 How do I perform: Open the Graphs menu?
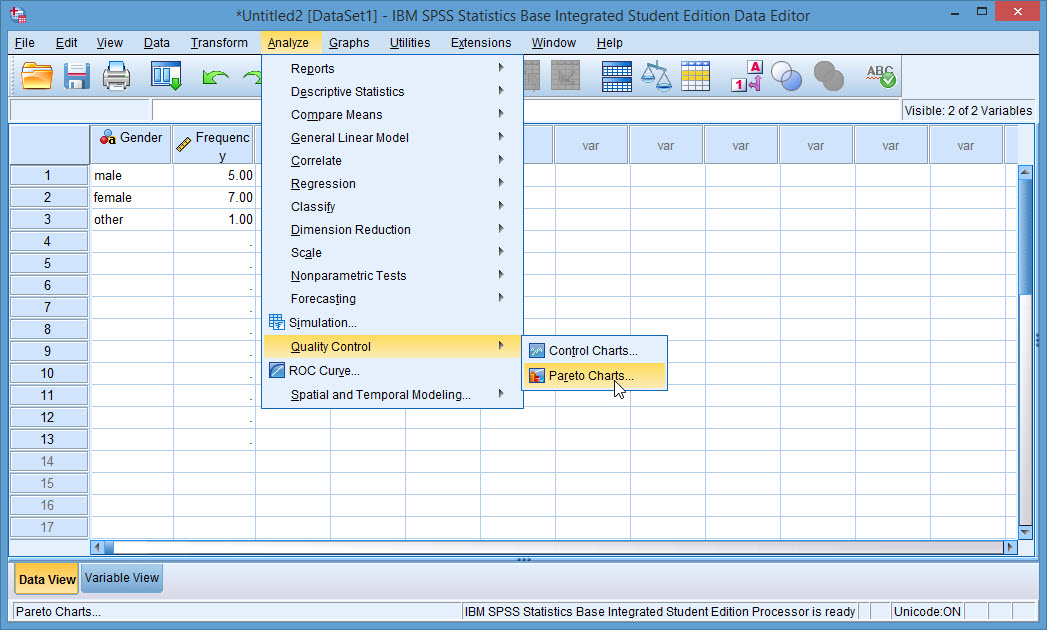[349, 43]
